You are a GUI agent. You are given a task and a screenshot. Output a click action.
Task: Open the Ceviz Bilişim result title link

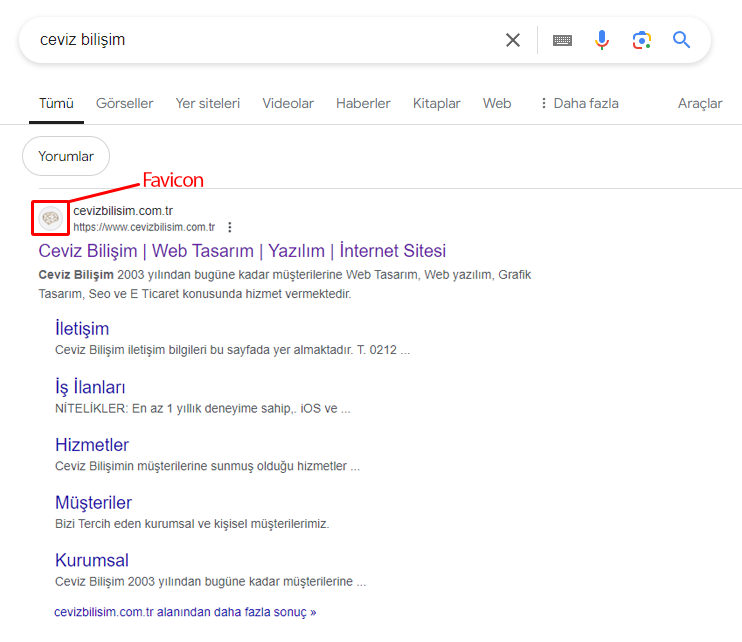[x=242, y=251]
